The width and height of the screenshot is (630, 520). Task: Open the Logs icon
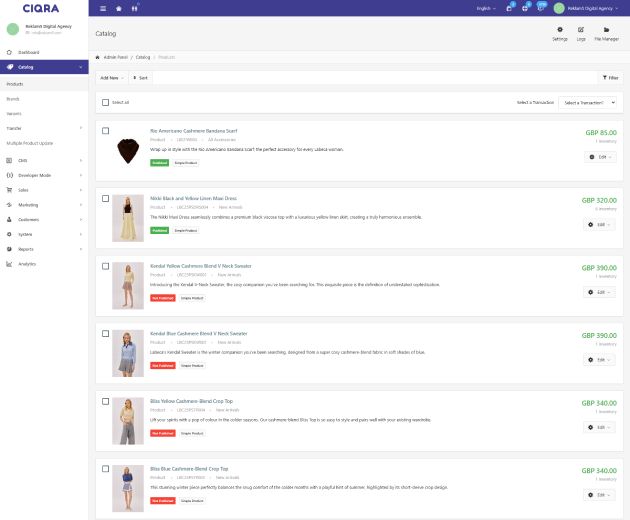click(581, 30)
